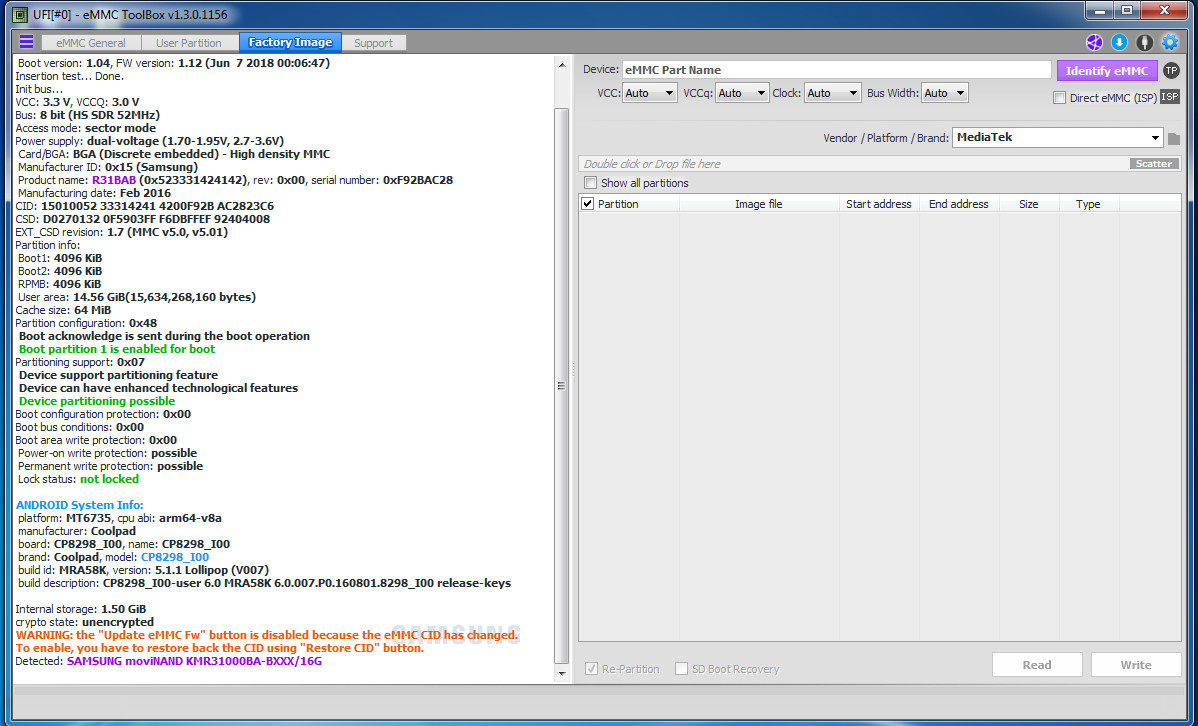This screenshot has width=1198, height=726.
Task: Click 'Device partitioning possible' line
Action: pyautogui.click(x=97, y=401)
